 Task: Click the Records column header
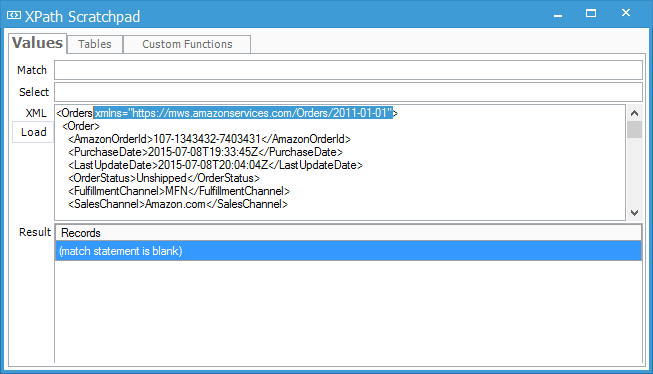348,233
